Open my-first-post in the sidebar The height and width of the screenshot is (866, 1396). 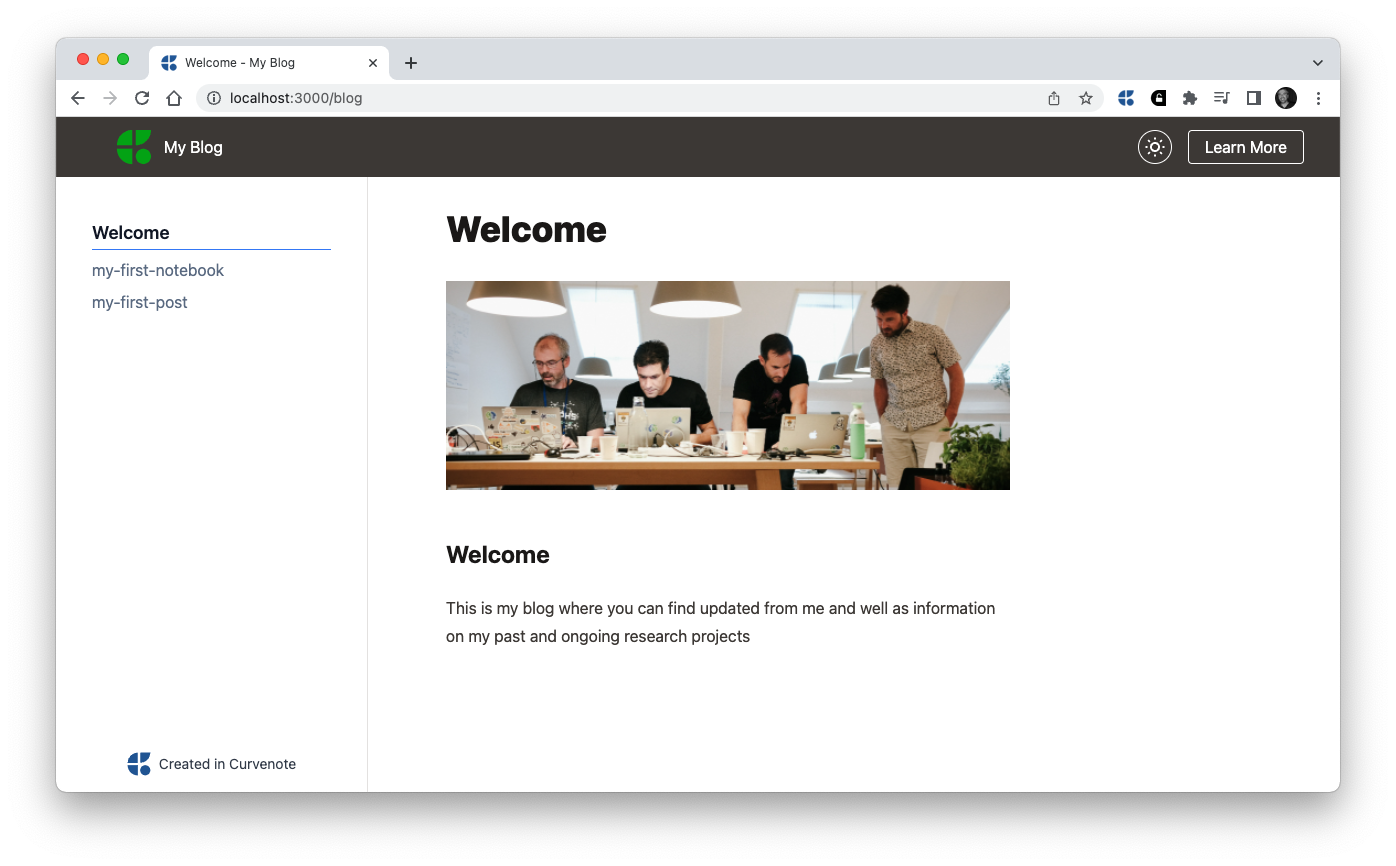pyautogui.click(x=140, y=302)
